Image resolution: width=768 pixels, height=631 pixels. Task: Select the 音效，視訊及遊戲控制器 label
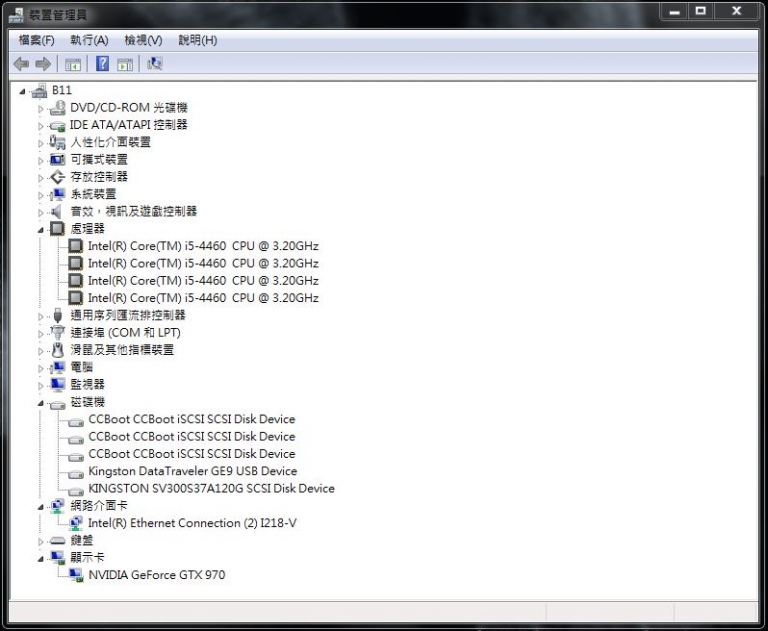pos(134,212)
